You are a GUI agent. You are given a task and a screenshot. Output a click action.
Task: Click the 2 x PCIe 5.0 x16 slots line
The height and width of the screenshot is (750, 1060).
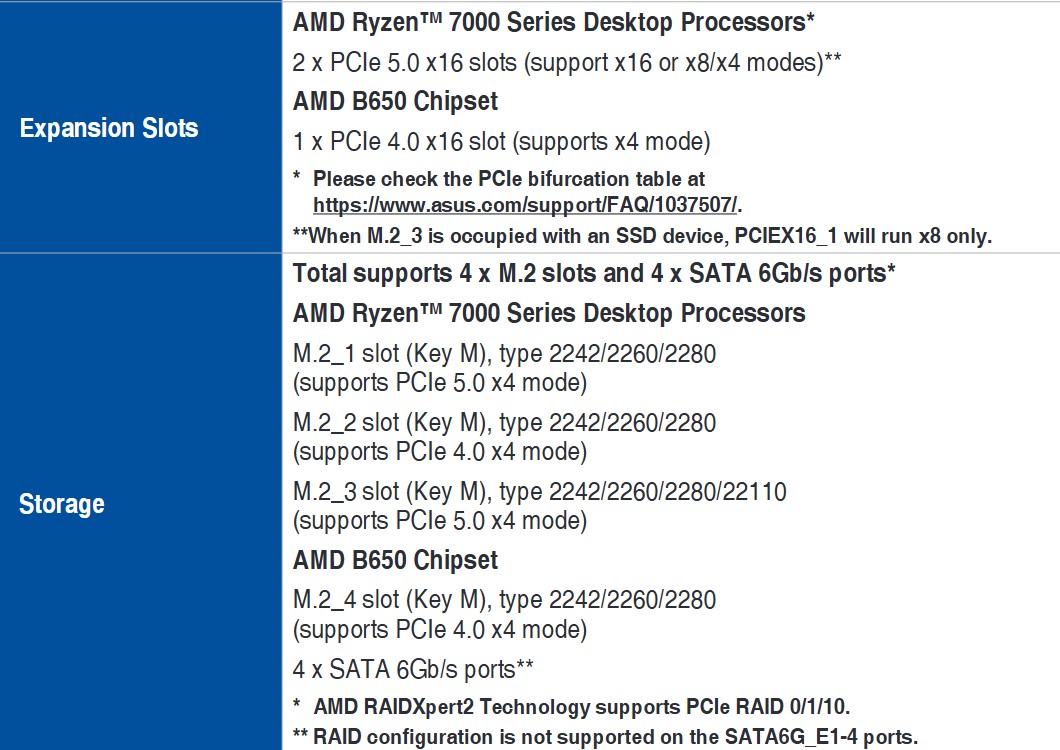pyautogui.click(x=567, y=62)
